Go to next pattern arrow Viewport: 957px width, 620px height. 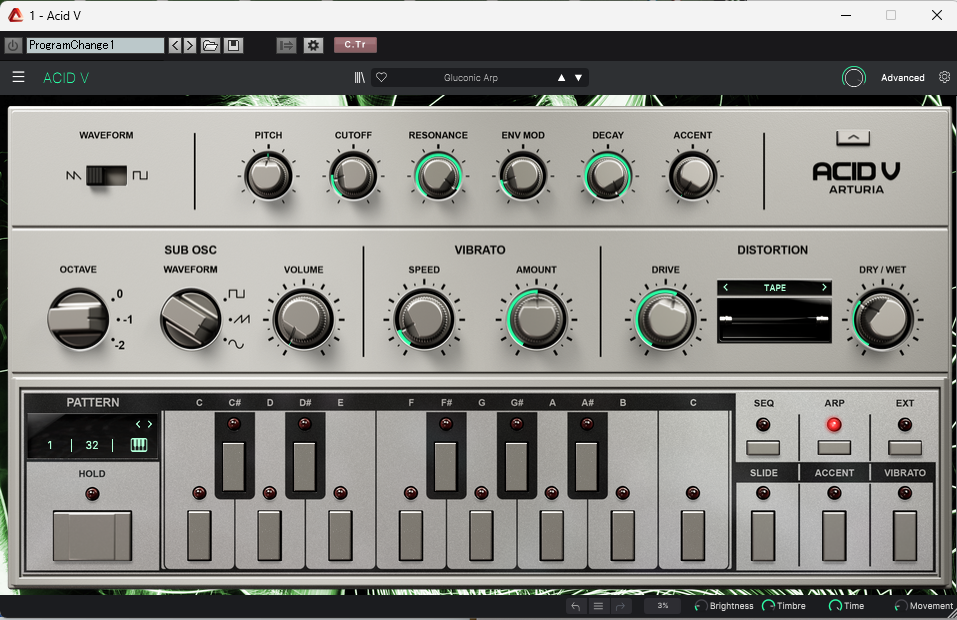point(150,424)
